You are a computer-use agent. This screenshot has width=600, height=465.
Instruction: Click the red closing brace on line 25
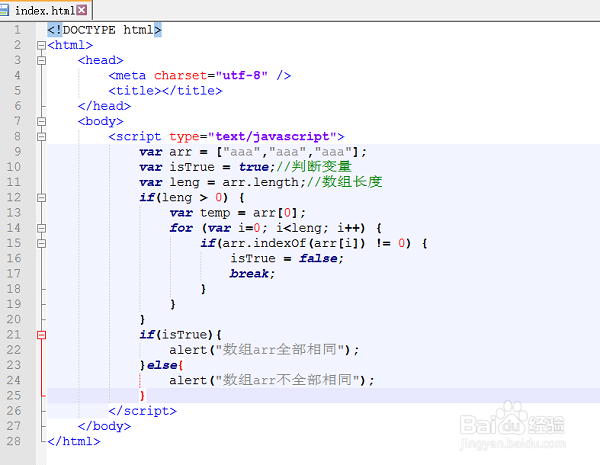[x=142, y=395]
